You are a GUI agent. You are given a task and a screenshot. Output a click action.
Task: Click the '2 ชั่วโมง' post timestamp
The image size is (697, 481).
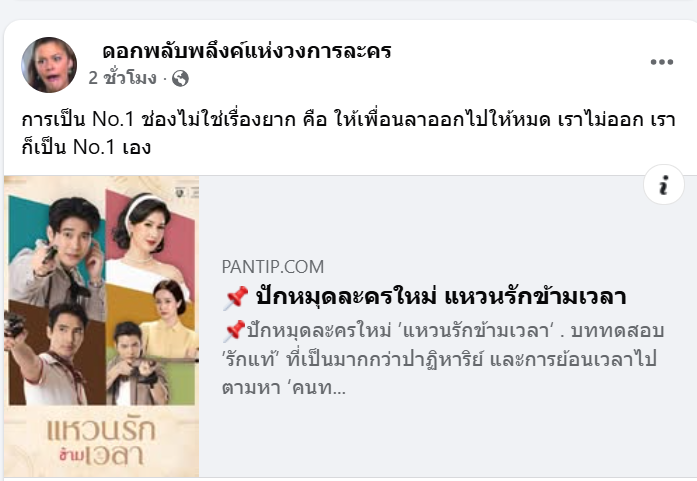pyautogui.click(x=122, y=78)
